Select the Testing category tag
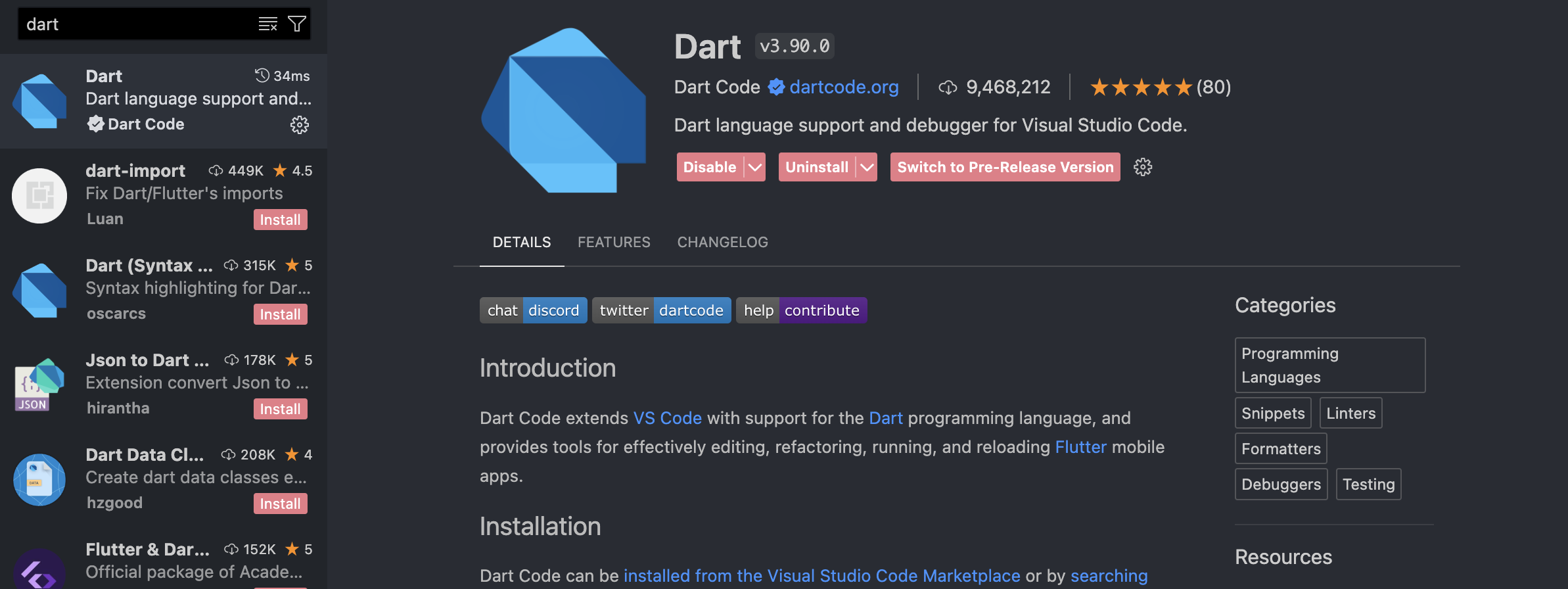Screen dimensions: 1568x589 [1368, 484]
